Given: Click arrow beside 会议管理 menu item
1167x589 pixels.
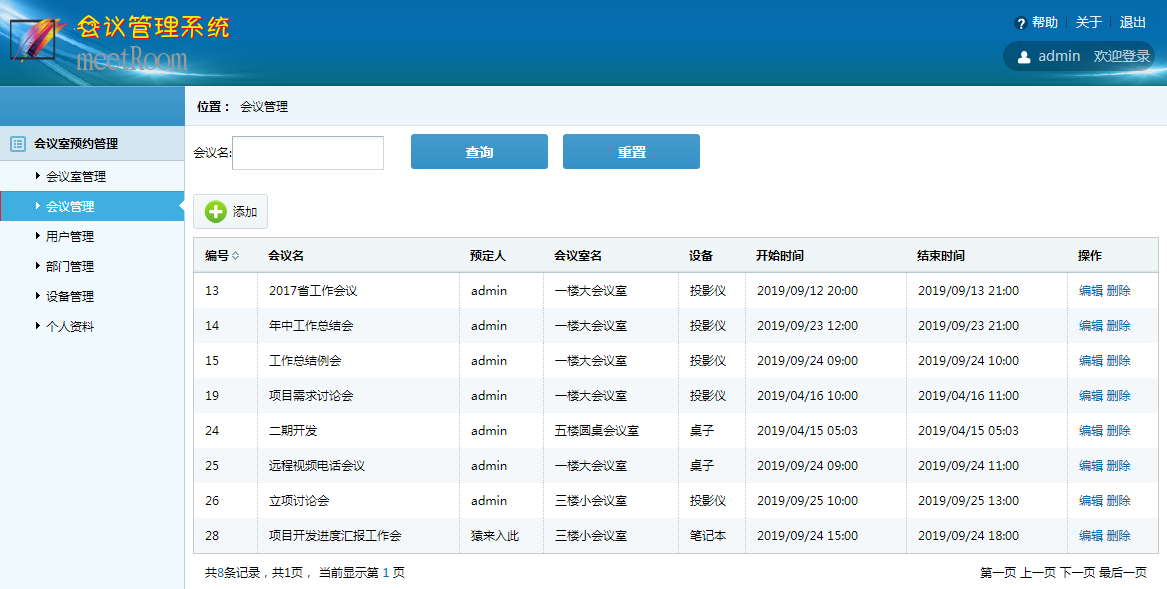Looking at the screenshot, I should (38, 206).
